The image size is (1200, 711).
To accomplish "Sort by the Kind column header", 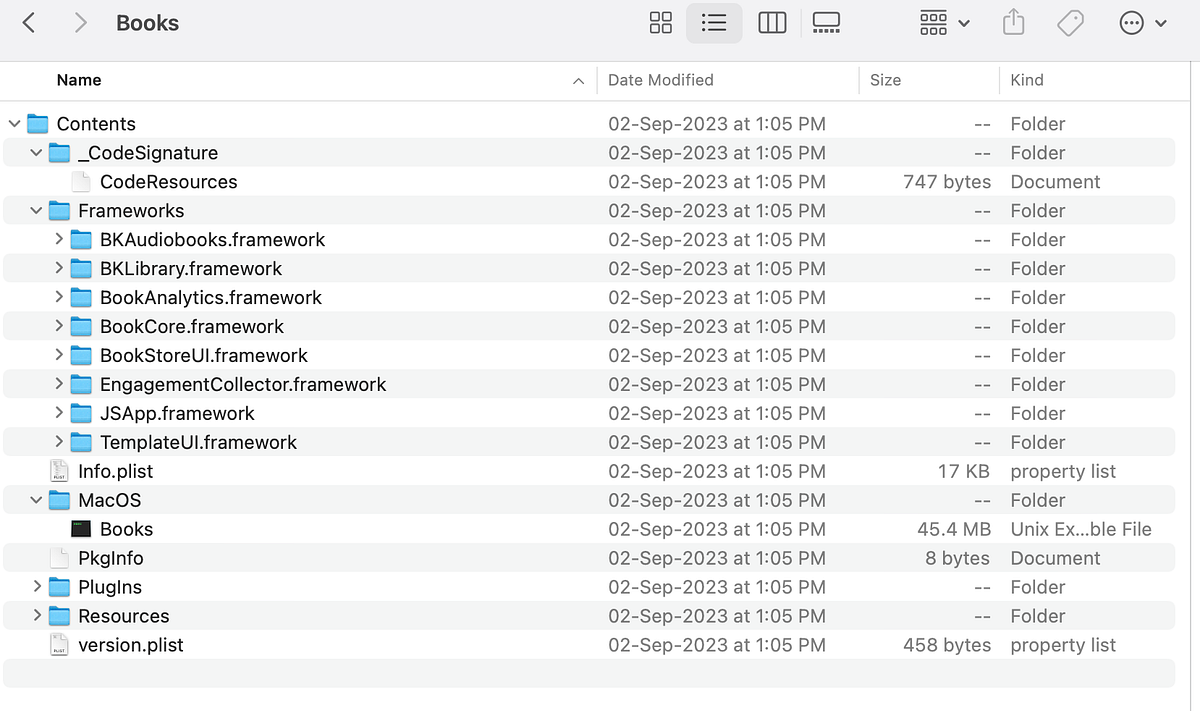I will (1027, 80).
